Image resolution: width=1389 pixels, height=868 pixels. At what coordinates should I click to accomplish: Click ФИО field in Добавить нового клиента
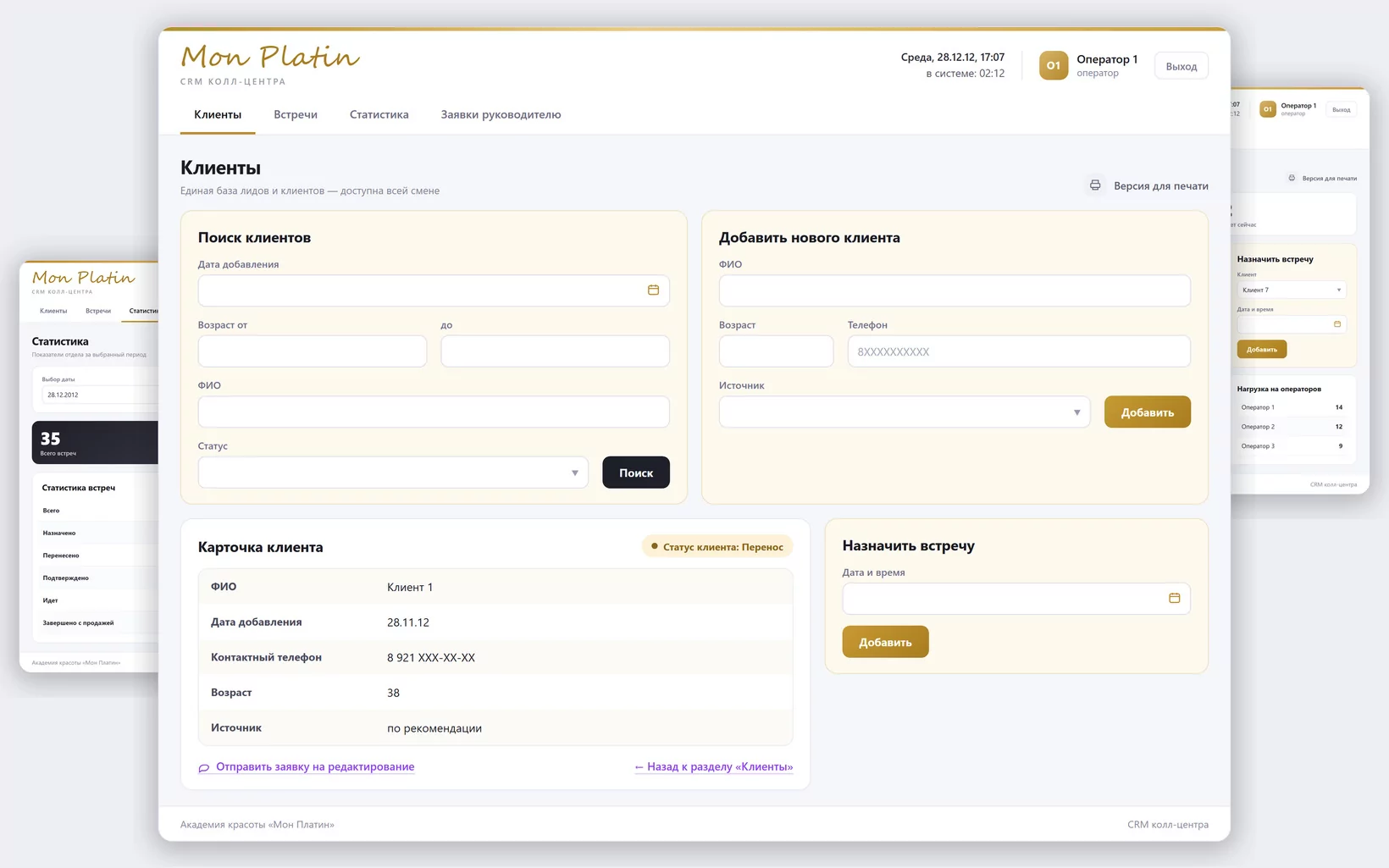pos(955,290)
